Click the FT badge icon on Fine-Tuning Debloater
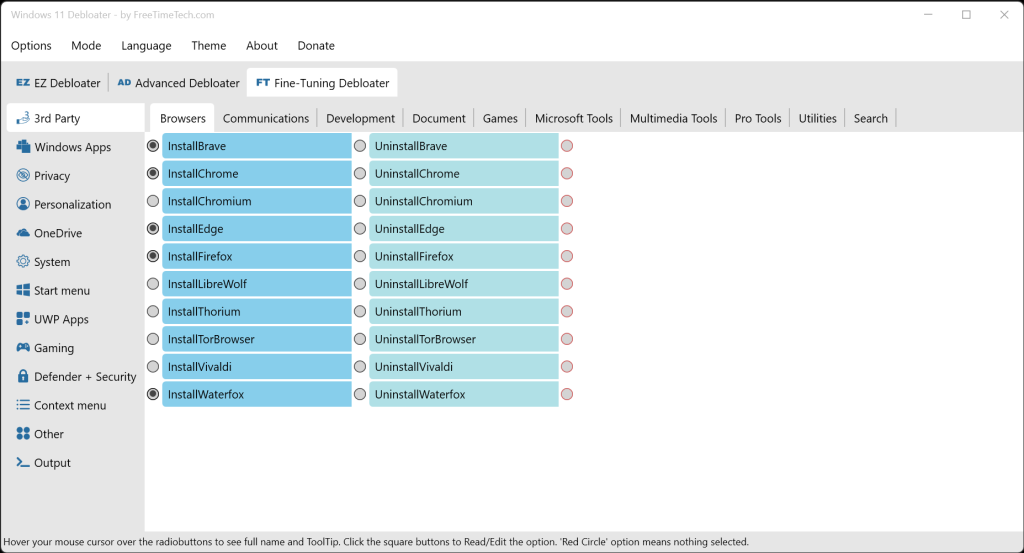The width and height of the screenshot is (1024, 553). point(263,83)
